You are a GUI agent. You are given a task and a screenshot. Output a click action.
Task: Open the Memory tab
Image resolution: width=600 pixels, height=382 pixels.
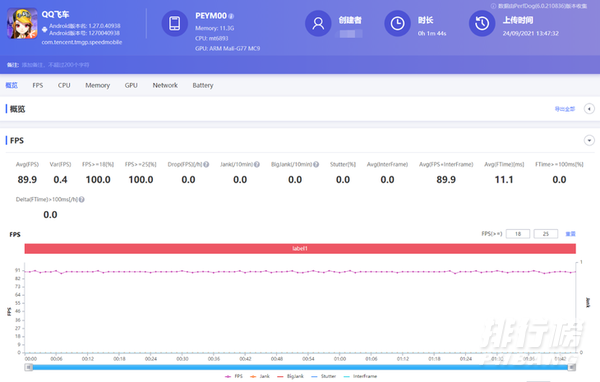(x=98, y=85)
